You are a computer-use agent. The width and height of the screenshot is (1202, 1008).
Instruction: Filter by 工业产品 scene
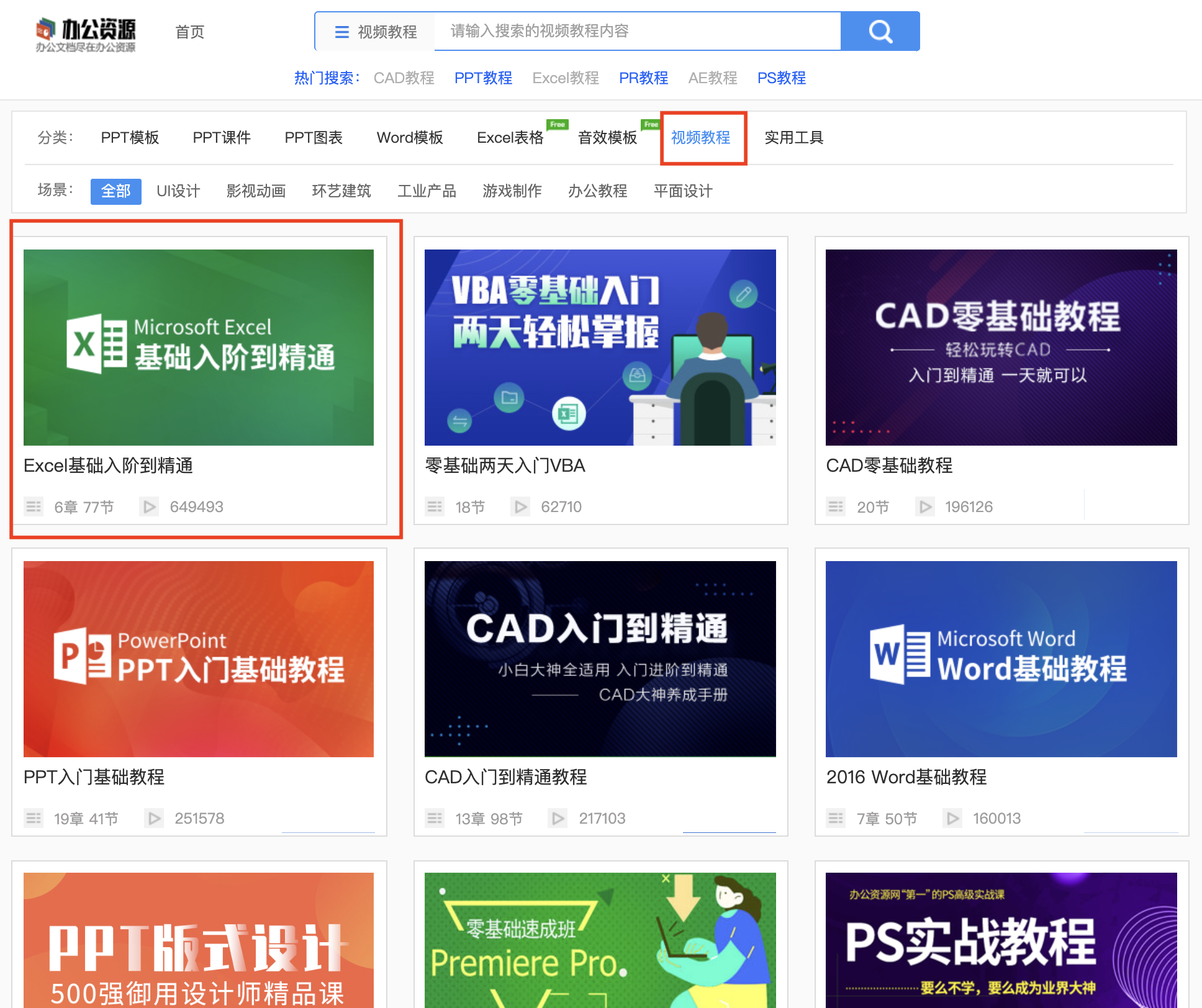coord(427,191)
